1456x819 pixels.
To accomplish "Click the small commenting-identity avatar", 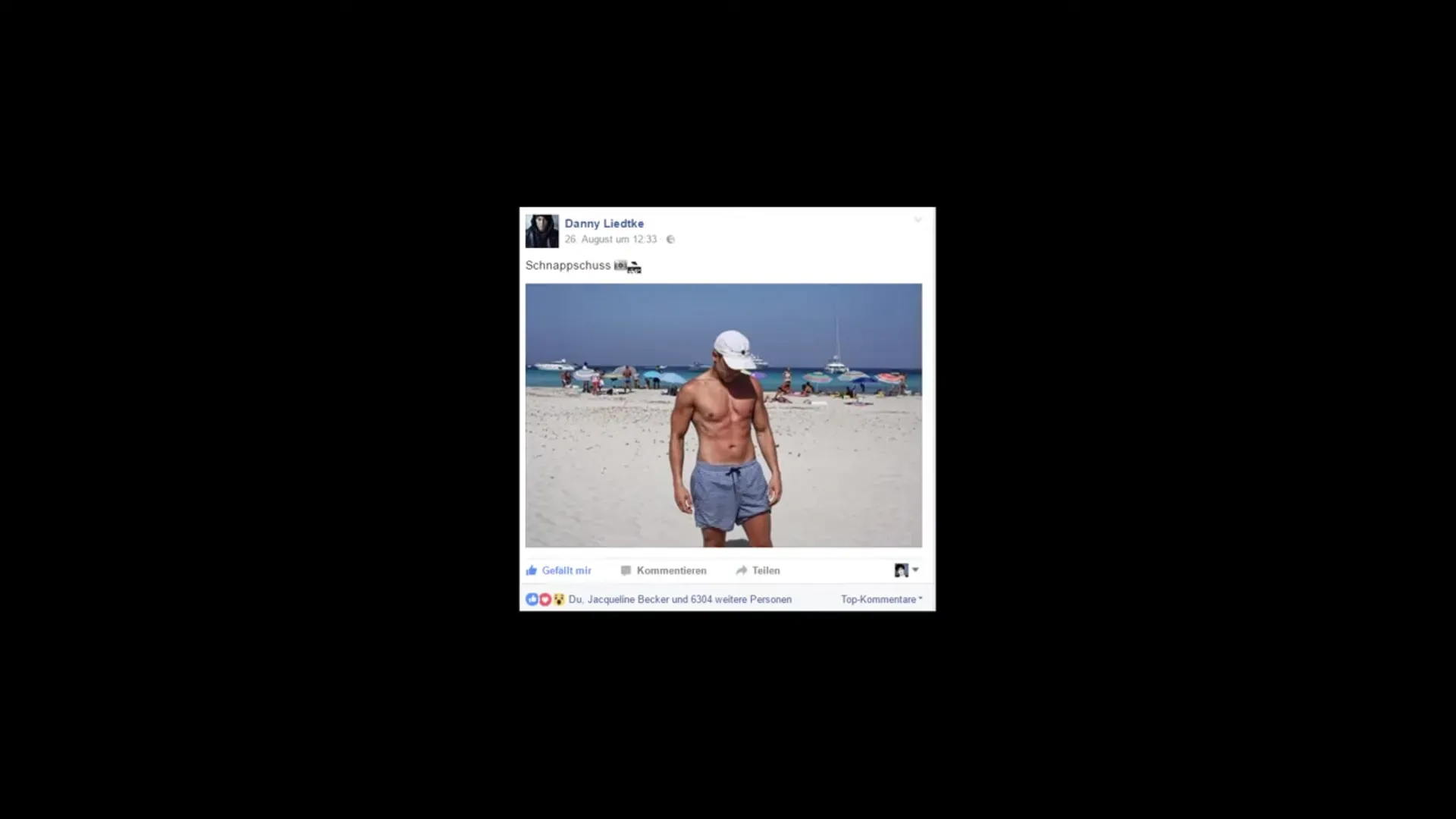I will click(901, 570).
